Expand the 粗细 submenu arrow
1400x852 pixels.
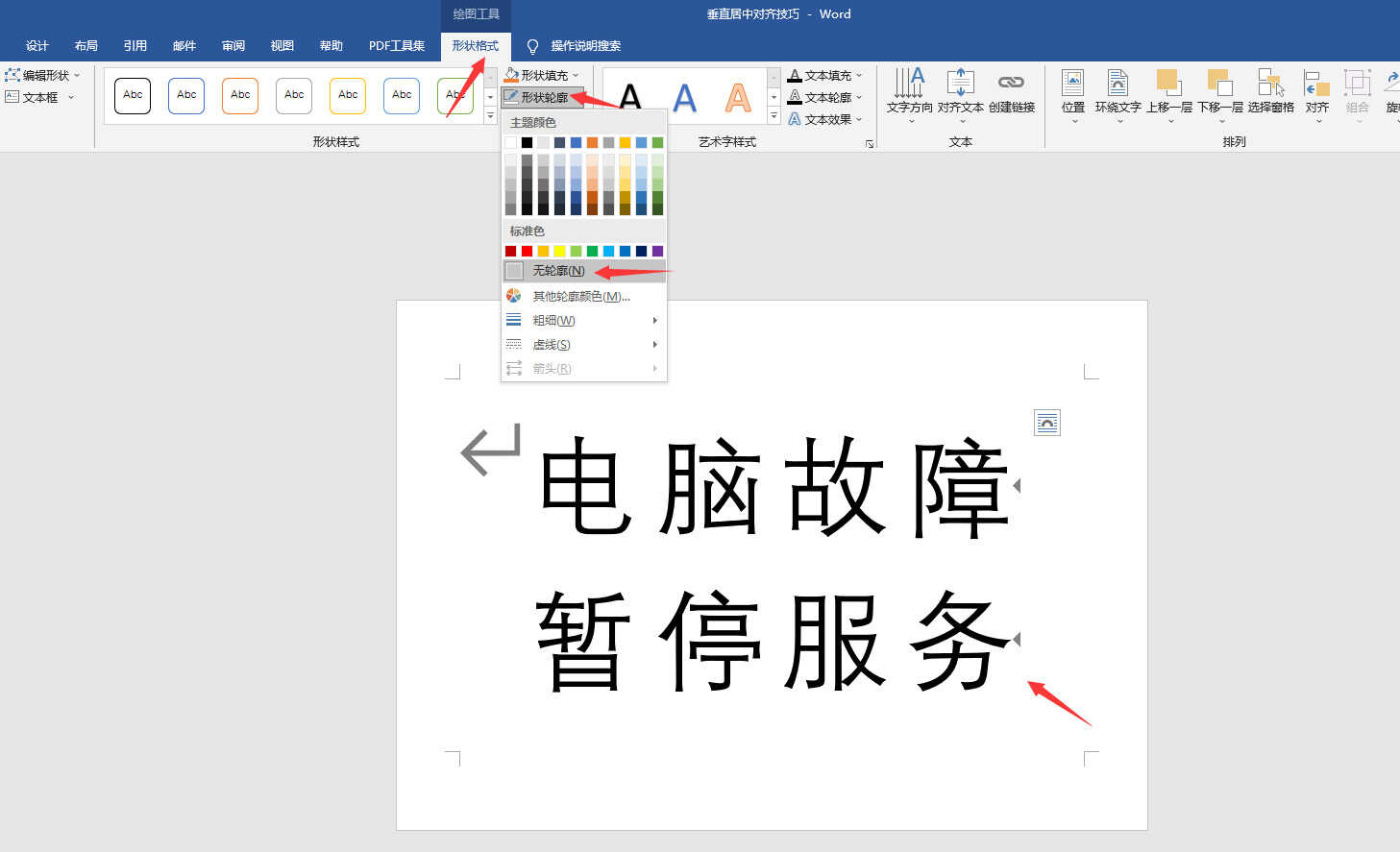pyautogui.click(x=655, y=320)
